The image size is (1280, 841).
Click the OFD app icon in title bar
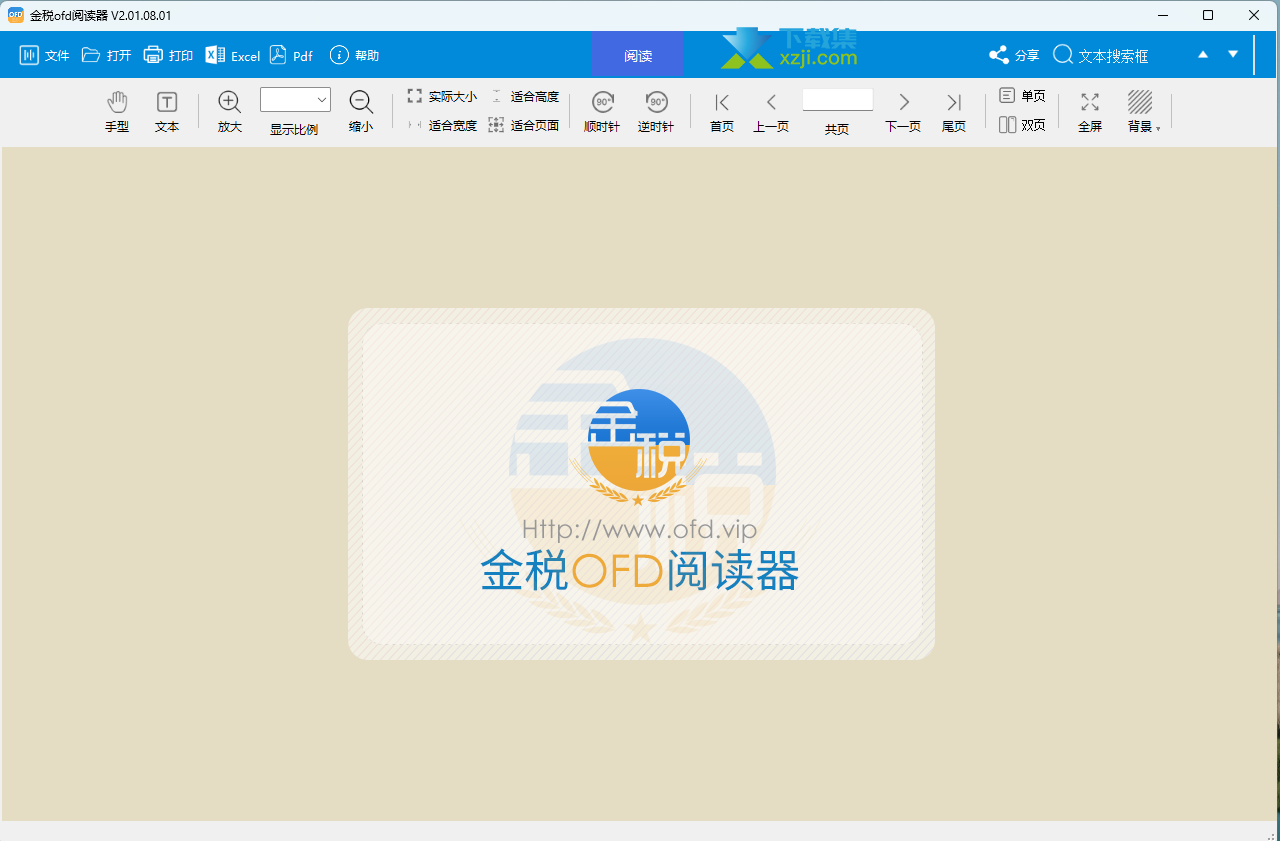tap(16, 15)
